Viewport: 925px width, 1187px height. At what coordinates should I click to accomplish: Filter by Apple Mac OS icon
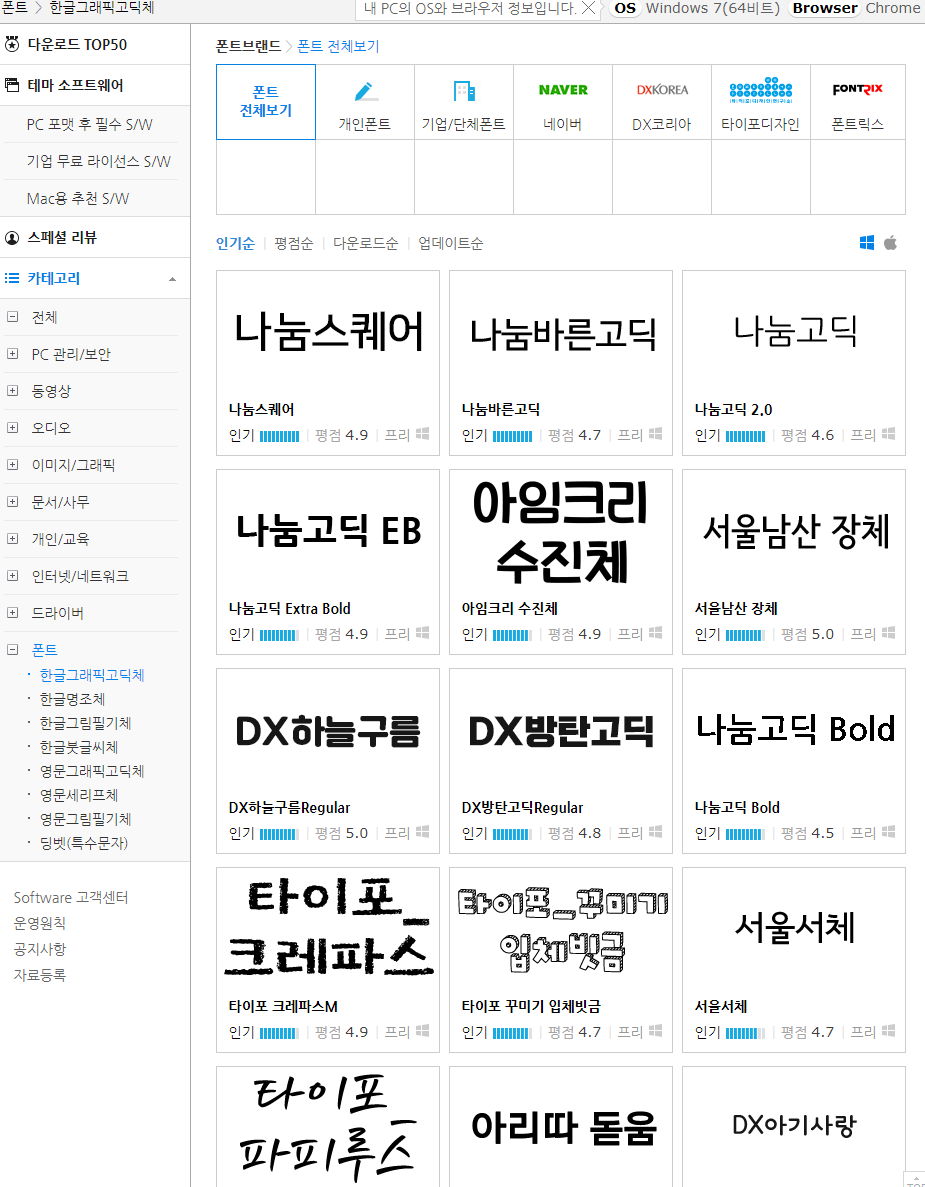pyautogui.click(x=891, y=243)
